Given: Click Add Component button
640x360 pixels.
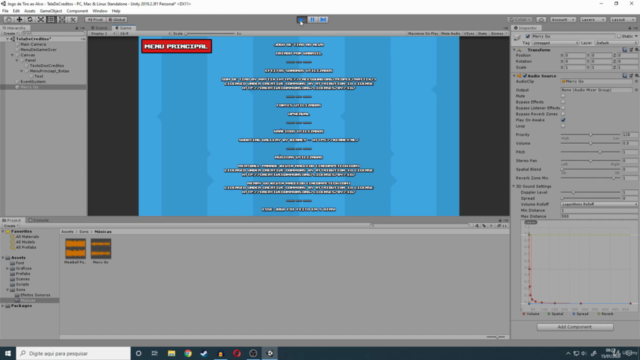Looking at the screenshot, I should coord(575,327).
